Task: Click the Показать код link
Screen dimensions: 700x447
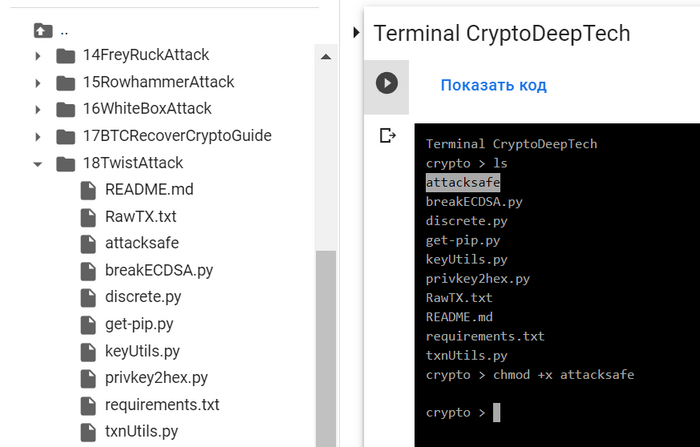Action: (x=493, y=85)
